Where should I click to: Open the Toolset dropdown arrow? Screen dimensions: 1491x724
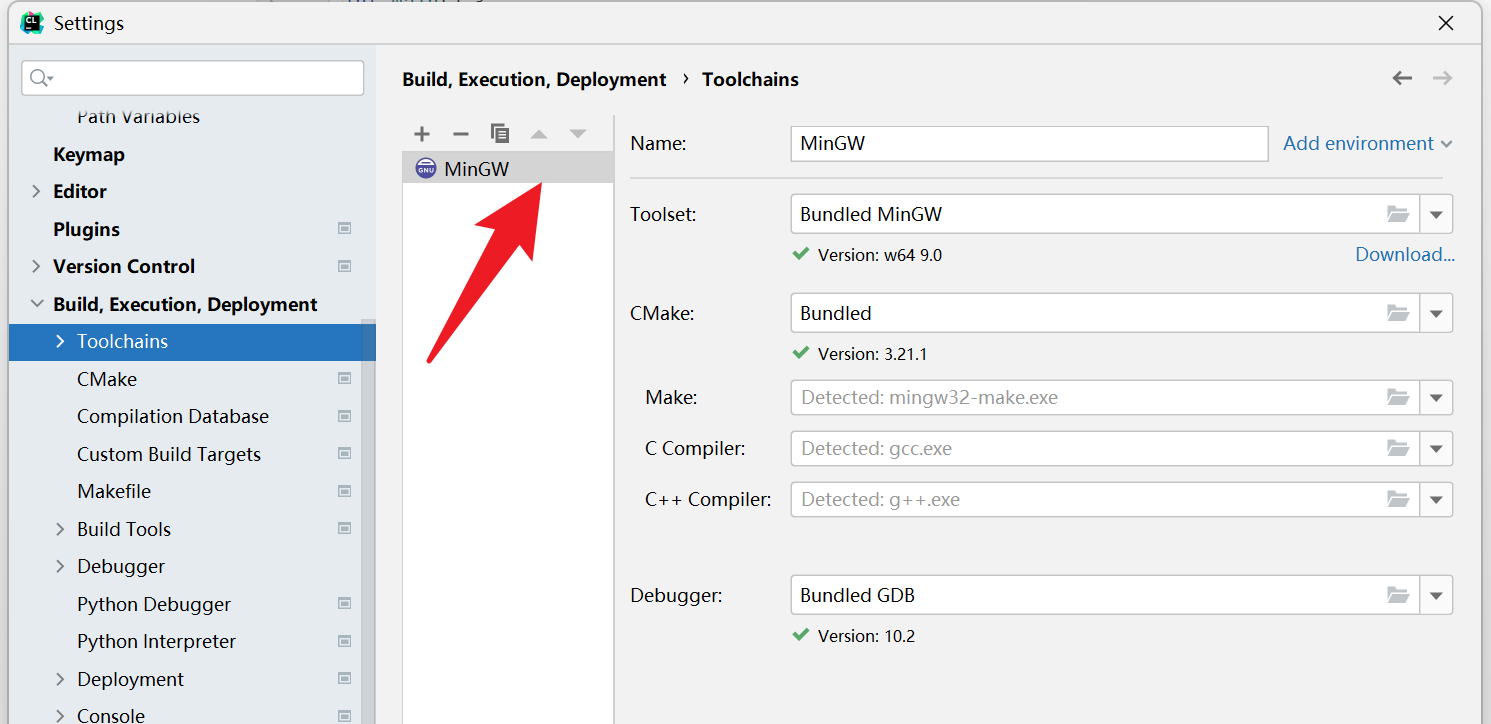(1436, 214)
